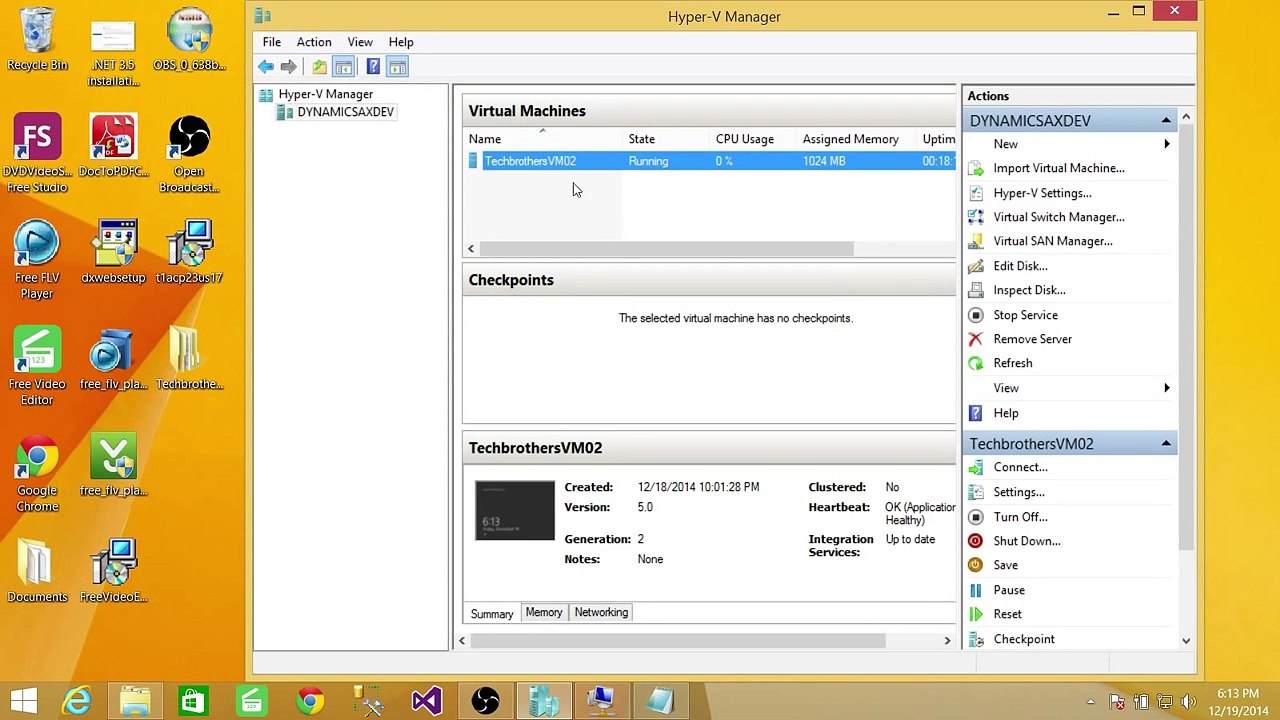The width and height of the screenshot is (1280, 720).
Task: Select Free FLV Player desktop icon
Action: [37, 261]
